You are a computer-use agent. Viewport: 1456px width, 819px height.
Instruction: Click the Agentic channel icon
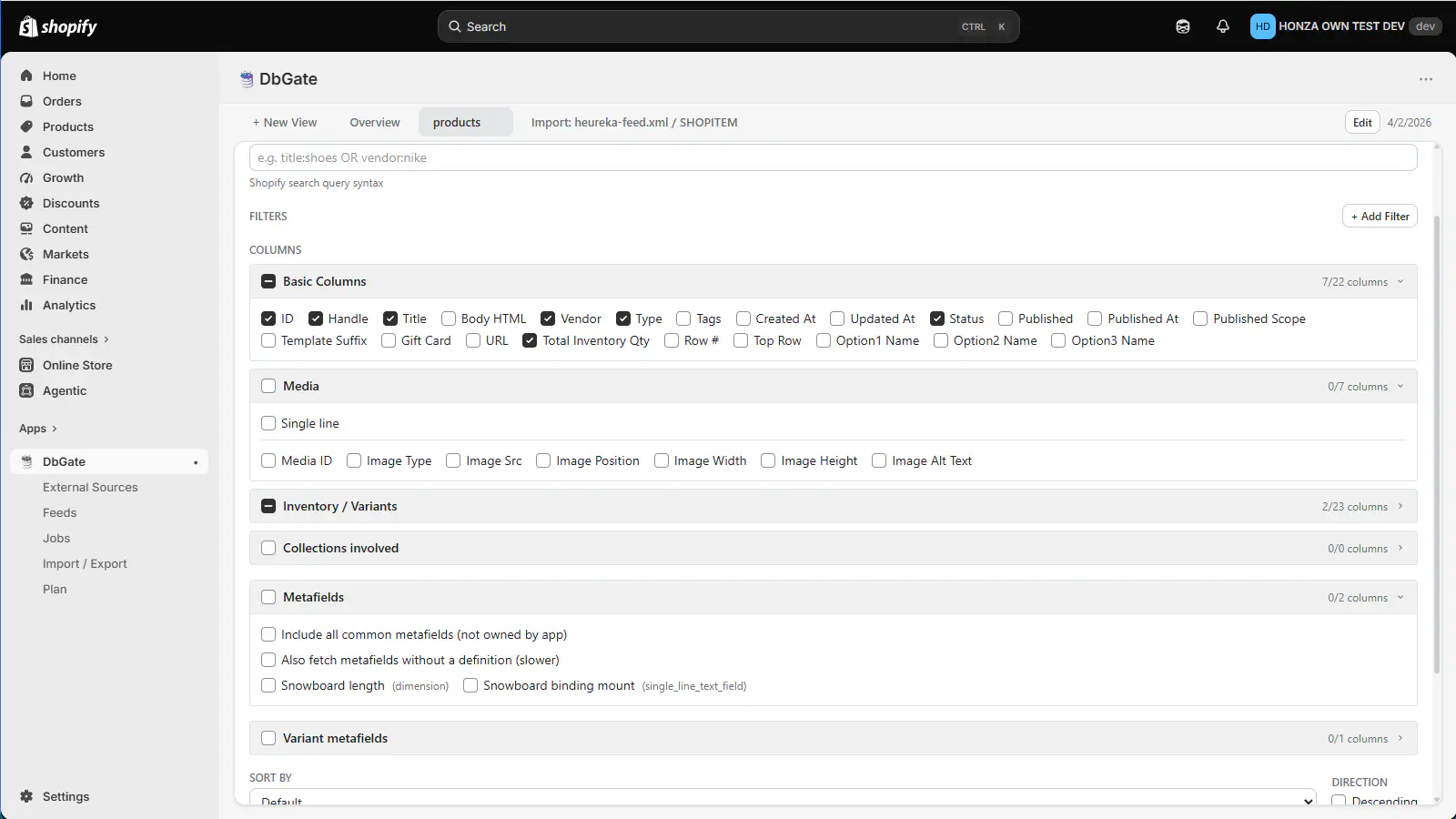click(26, 390)
